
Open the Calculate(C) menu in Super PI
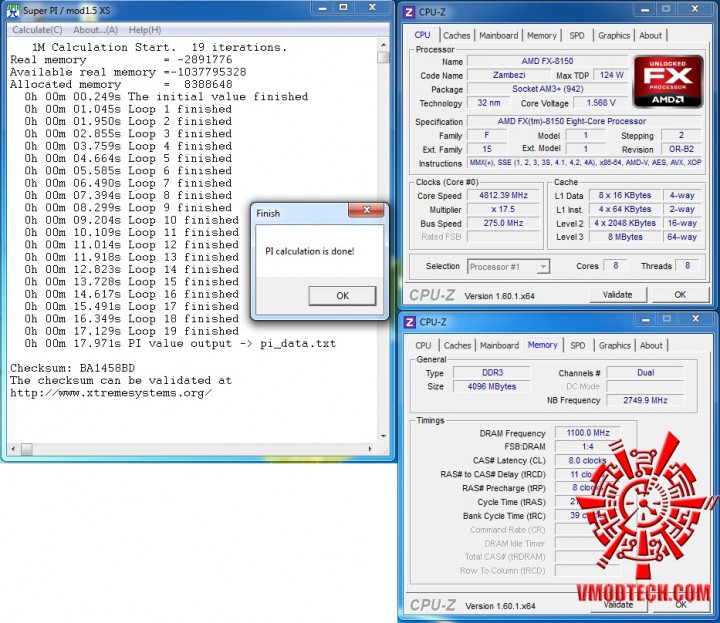tap(37, 30)
